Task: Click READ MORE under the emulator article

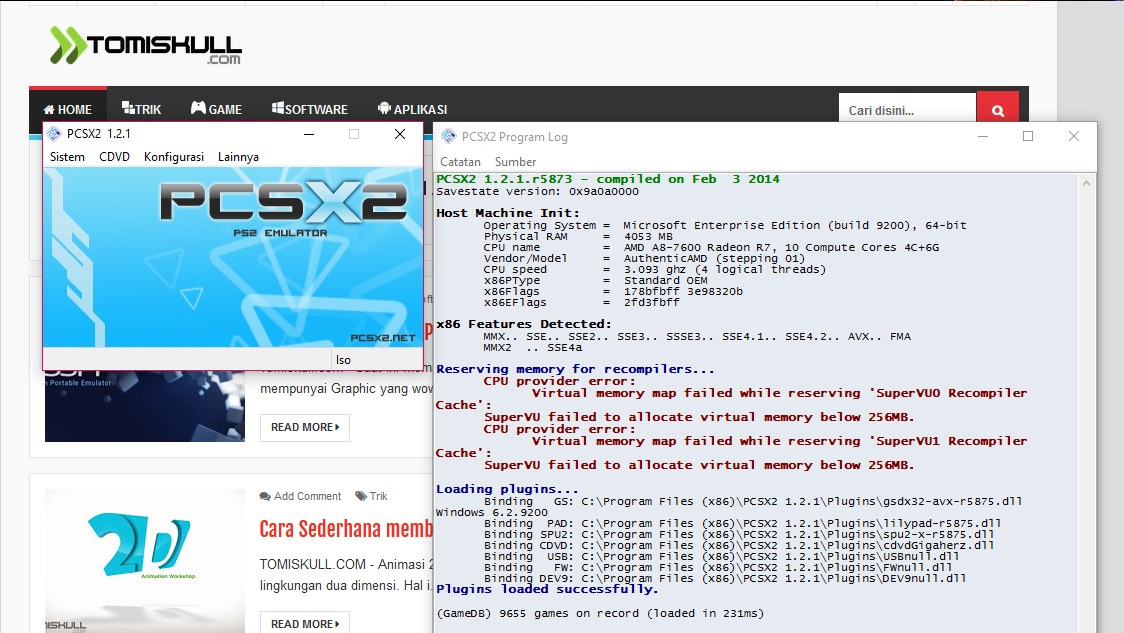Action: click(x=305, y=427)
